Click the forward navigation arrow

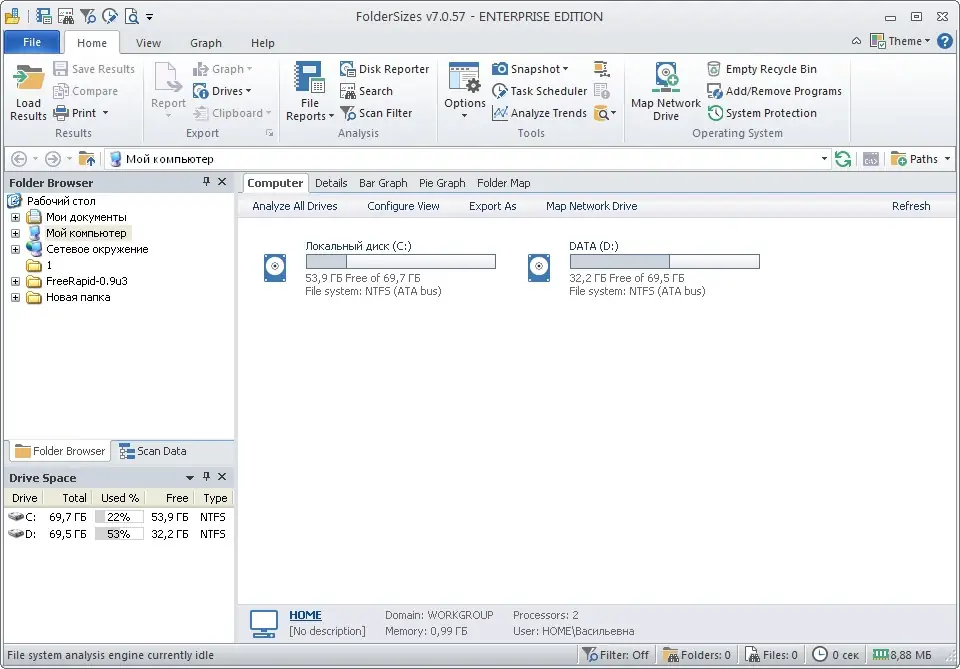[x=53, y=159]
